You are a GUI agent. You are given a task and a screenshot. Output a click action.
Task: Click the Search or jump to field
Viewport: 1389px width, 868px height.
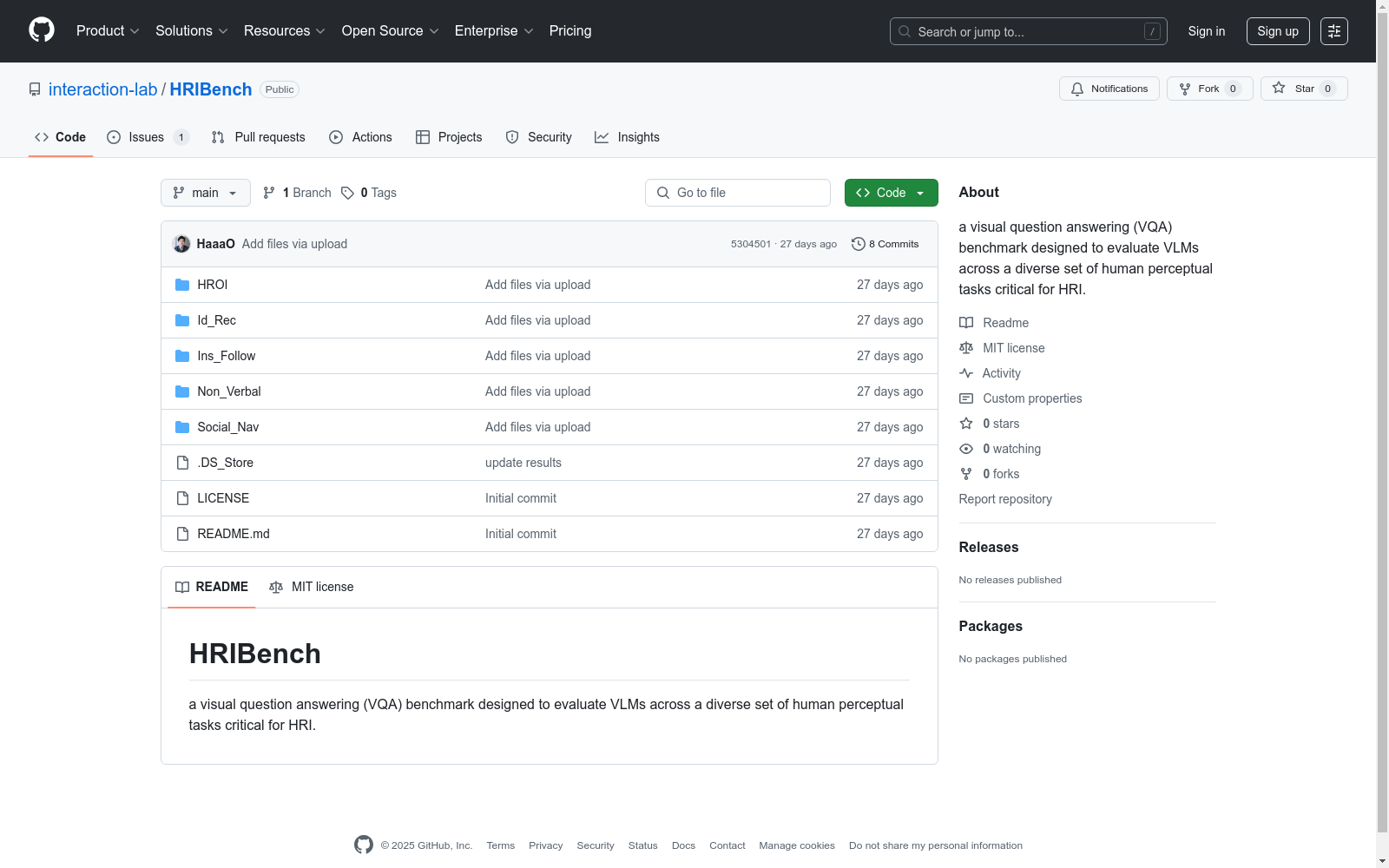tap(1029, 31)
